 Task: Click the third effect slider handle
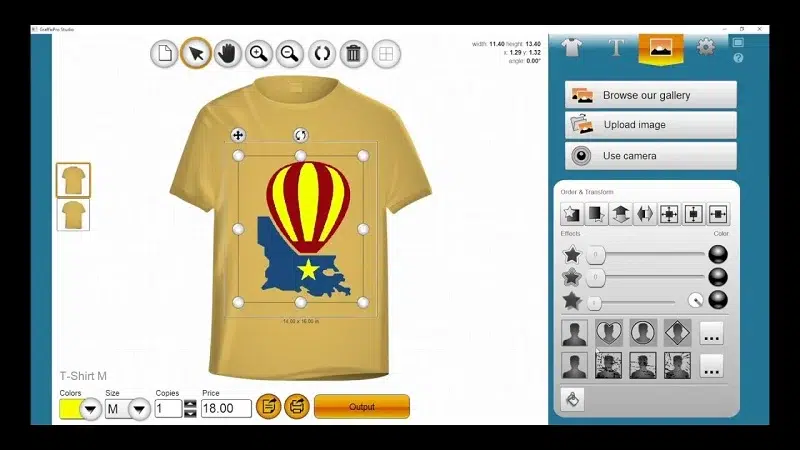[x=594, y=303]
